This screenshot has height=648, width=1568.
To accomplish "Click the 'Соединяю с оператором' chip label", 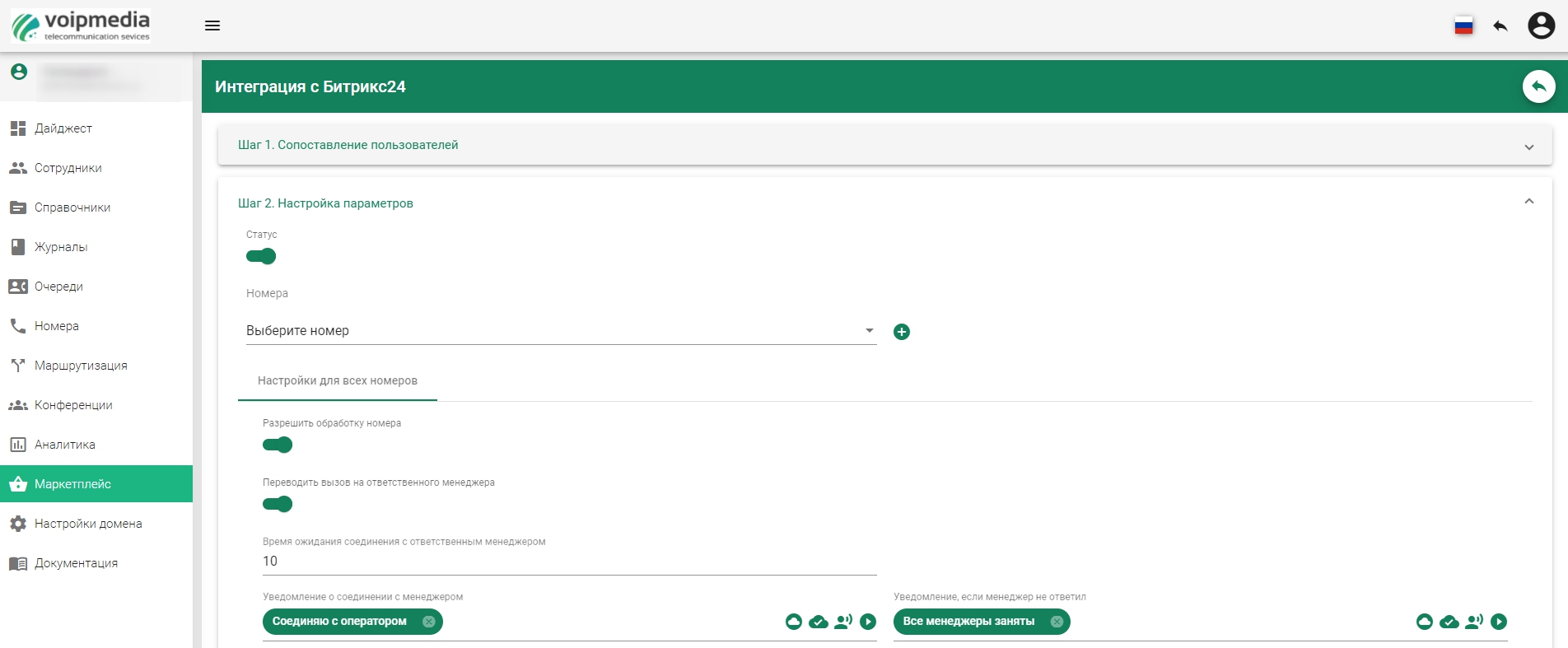I will (339, 622).
